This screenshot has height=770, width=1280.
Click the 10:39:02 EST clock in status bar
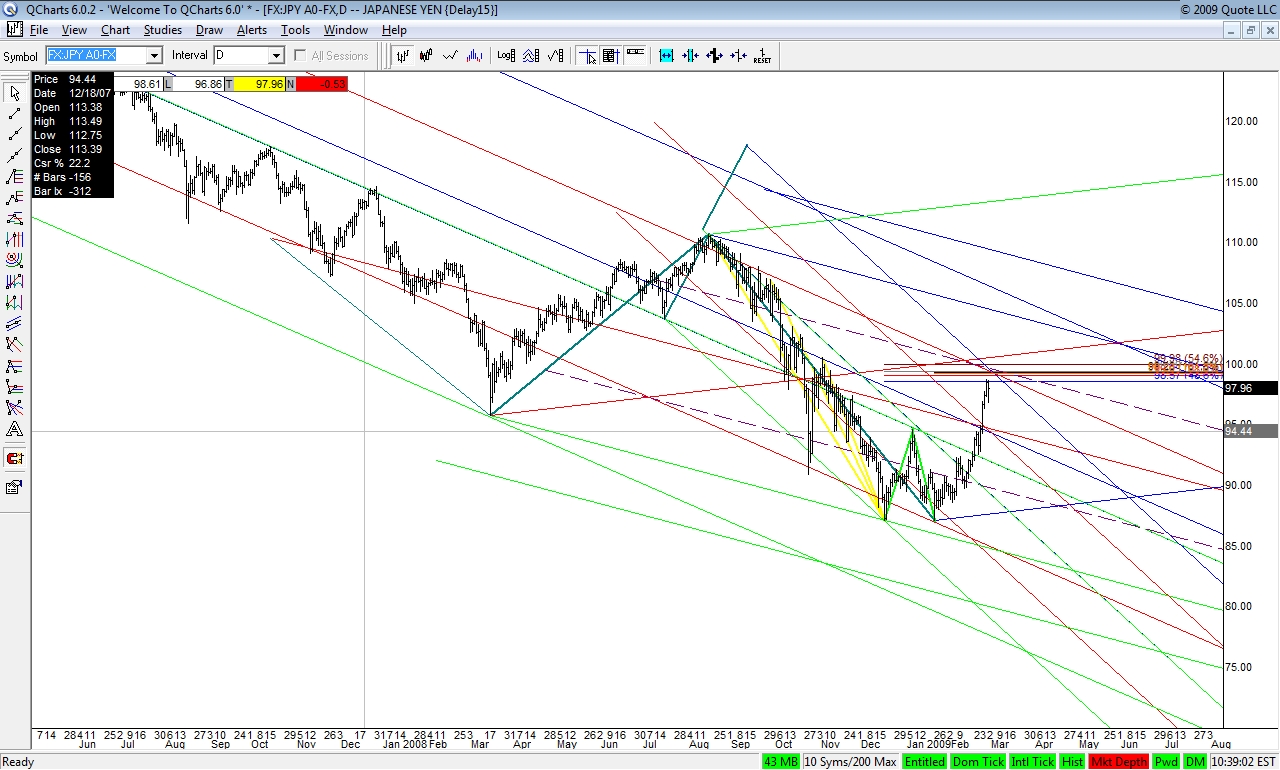pyautogui.click(x=1243, y=762)
